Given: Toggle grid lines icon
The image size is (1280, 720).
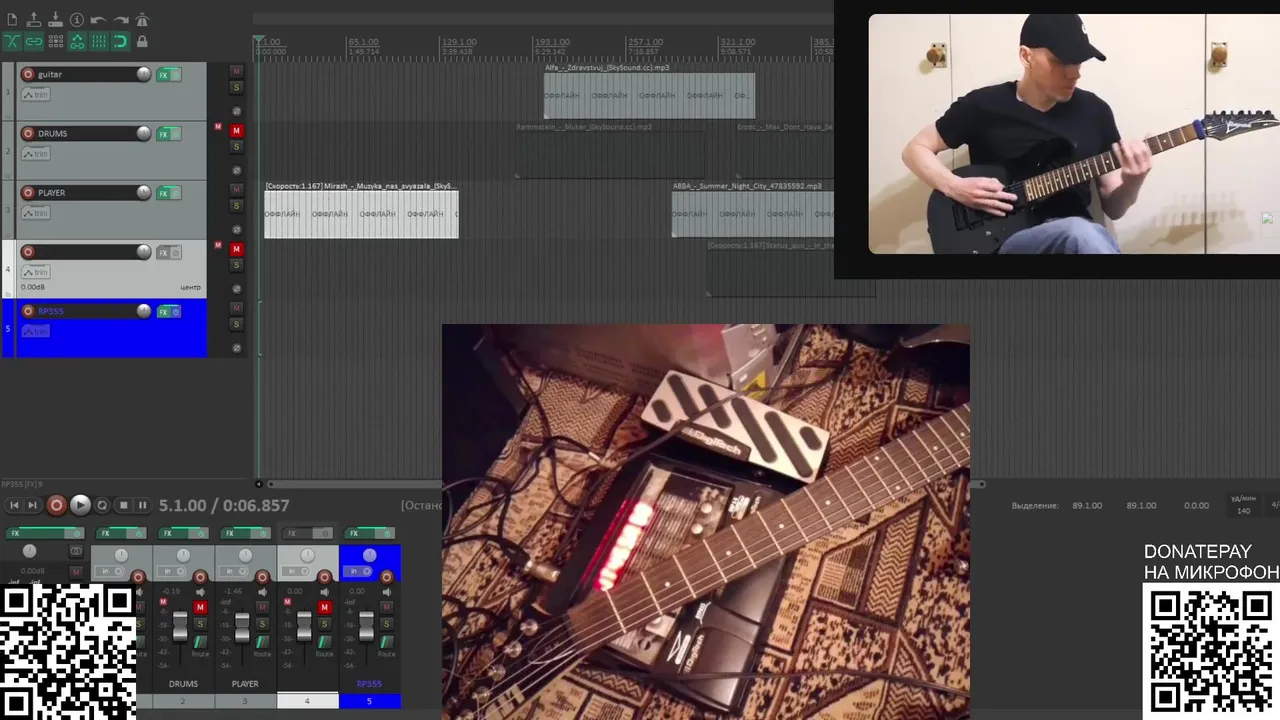Looking at the screenshot, I should coord(98,41).
